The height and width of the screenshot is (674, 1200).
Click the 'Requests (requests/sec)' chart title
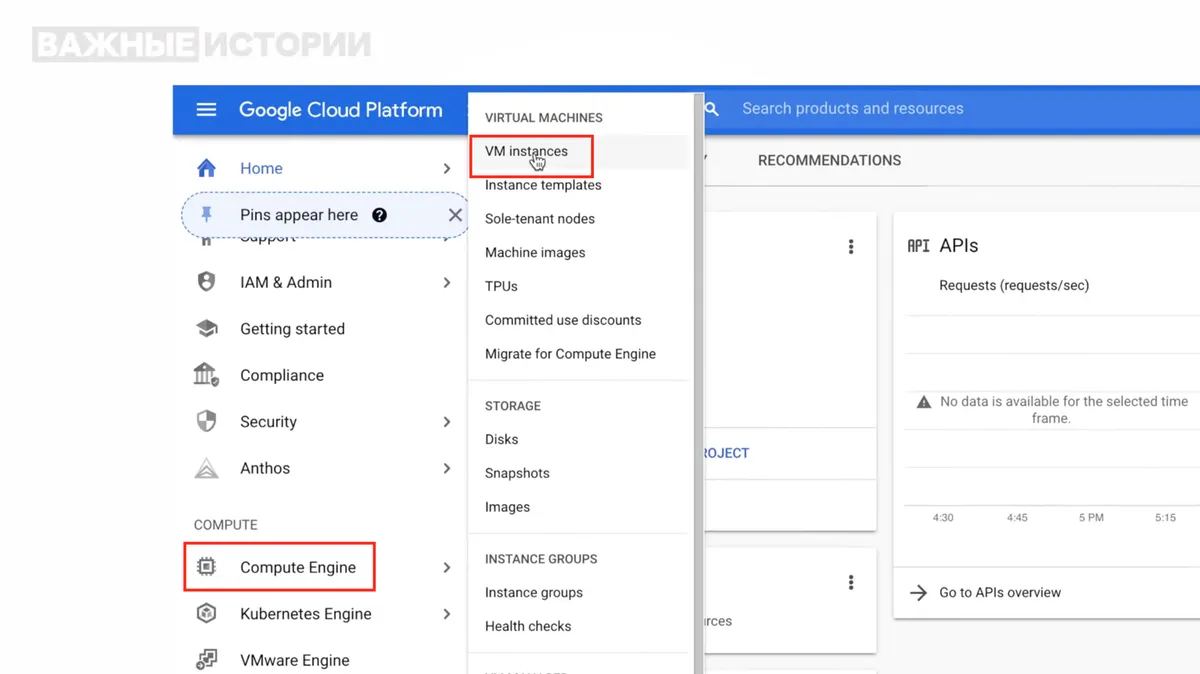1014,285
